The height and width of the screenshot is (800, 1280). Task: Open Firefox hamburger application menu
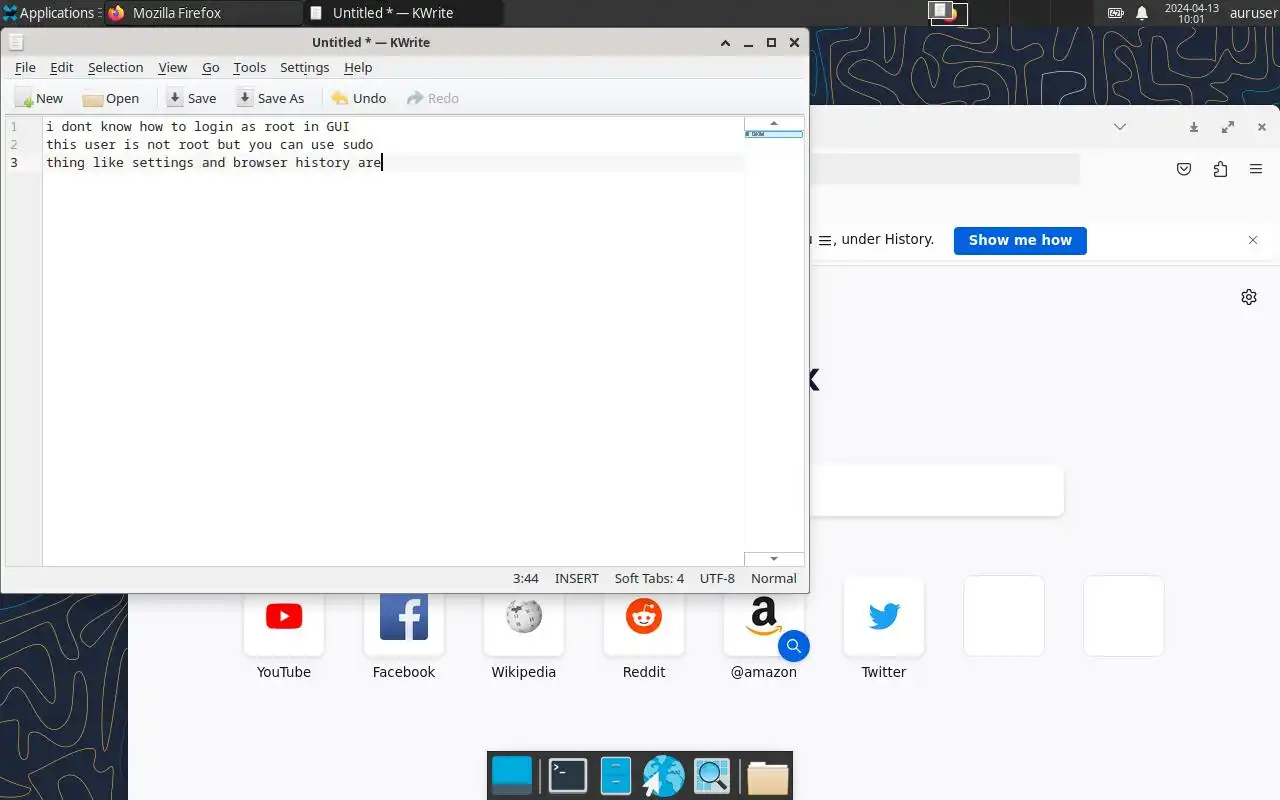click(x=1256, y=169)
